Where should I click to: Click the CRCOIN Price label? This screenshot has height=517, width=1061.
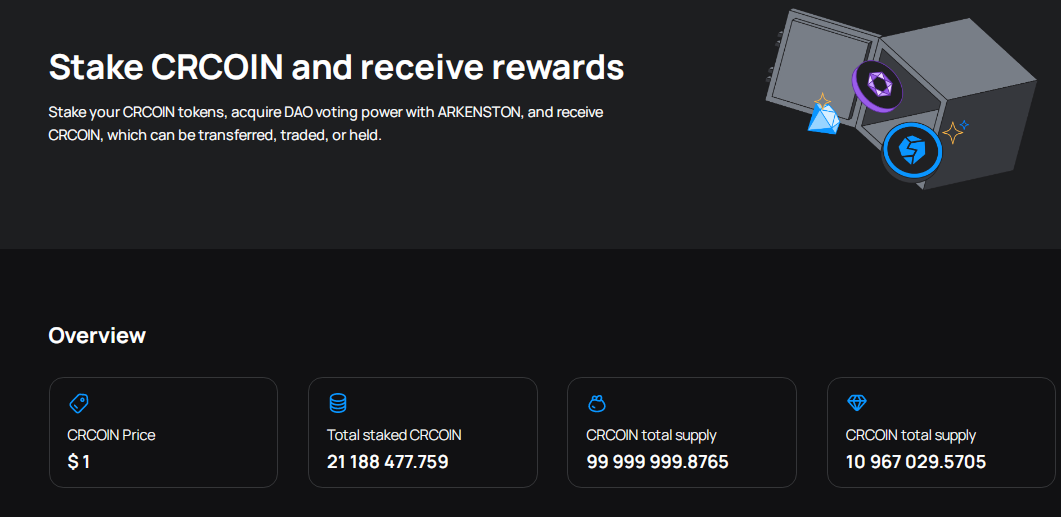pyautogui.click(x=112, y=435)
